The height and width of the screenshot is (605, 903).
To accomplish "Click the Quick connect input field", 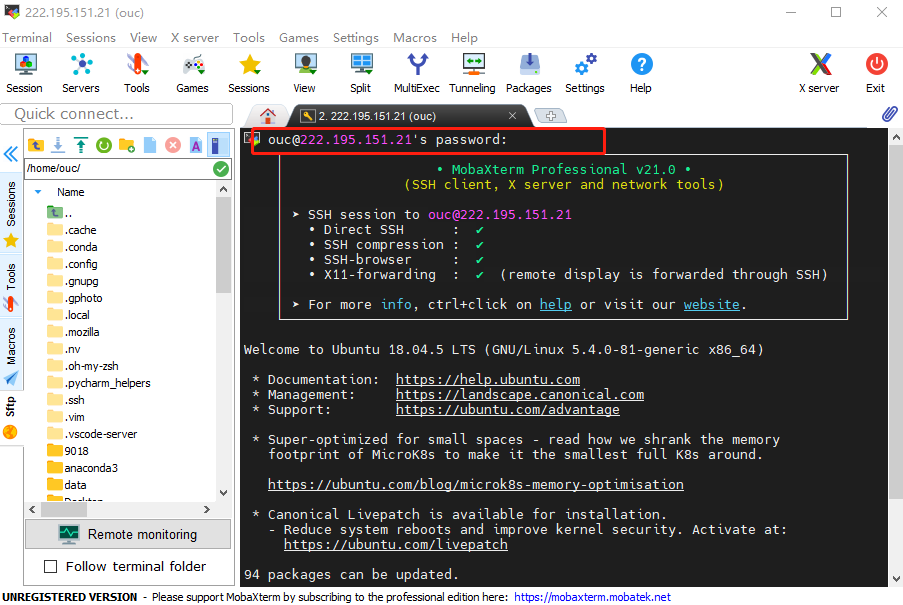I will [117, 114].
